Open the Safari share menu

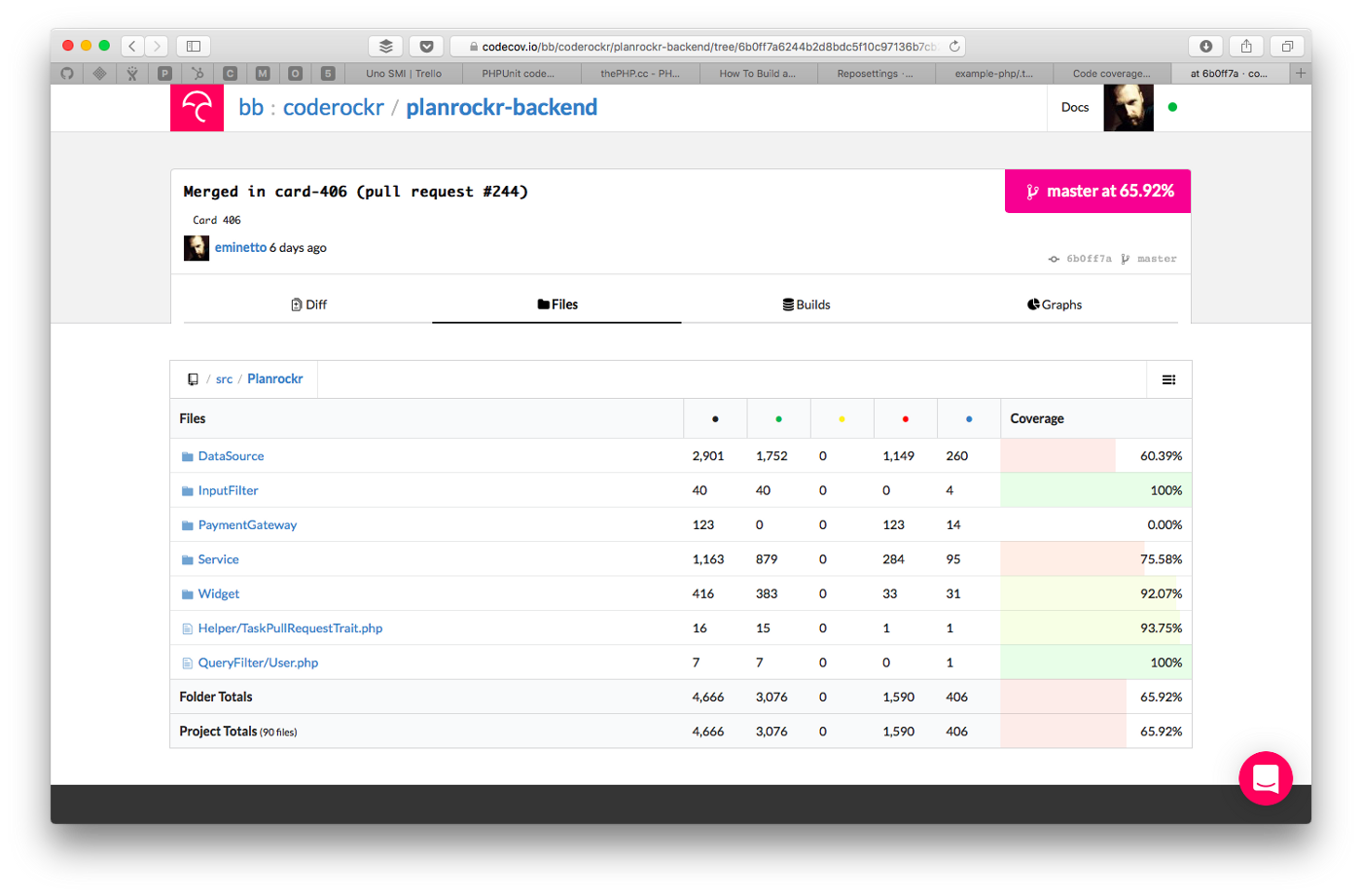point(1246,46)
